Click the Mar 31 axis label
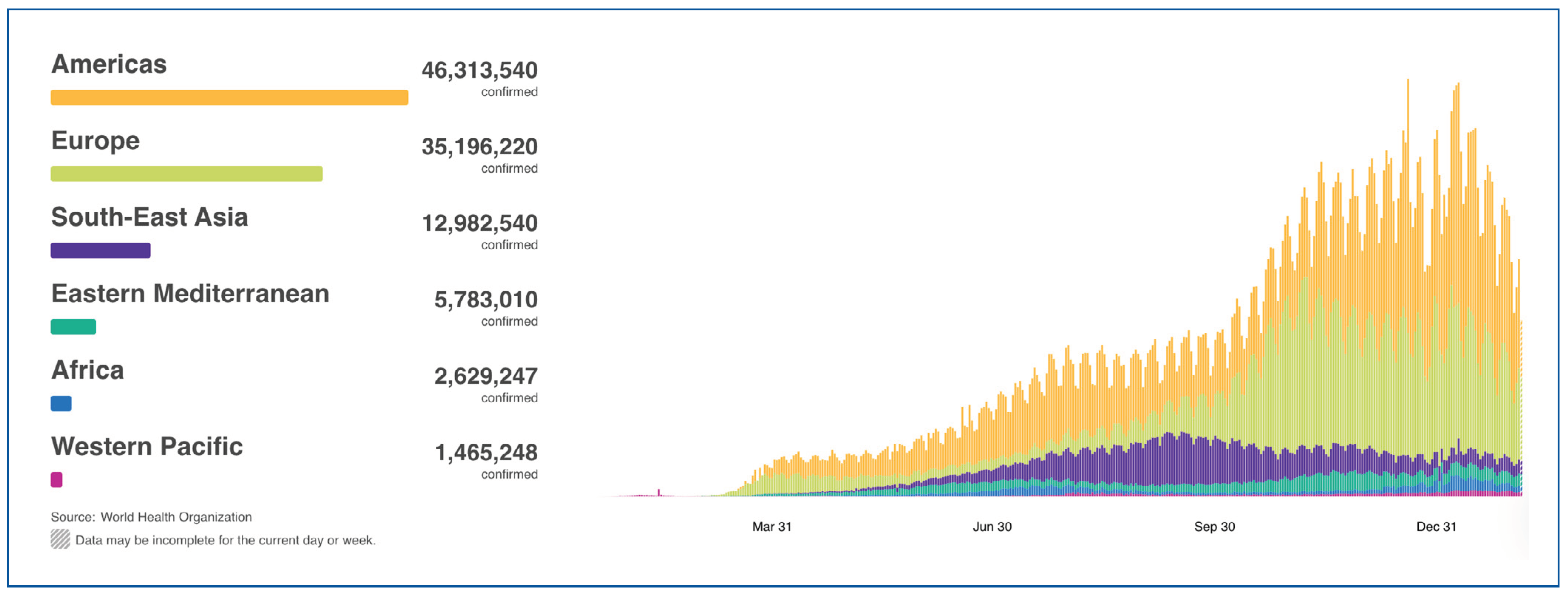The width and height of the screenshot is (1568, 596). coord(771,527)
